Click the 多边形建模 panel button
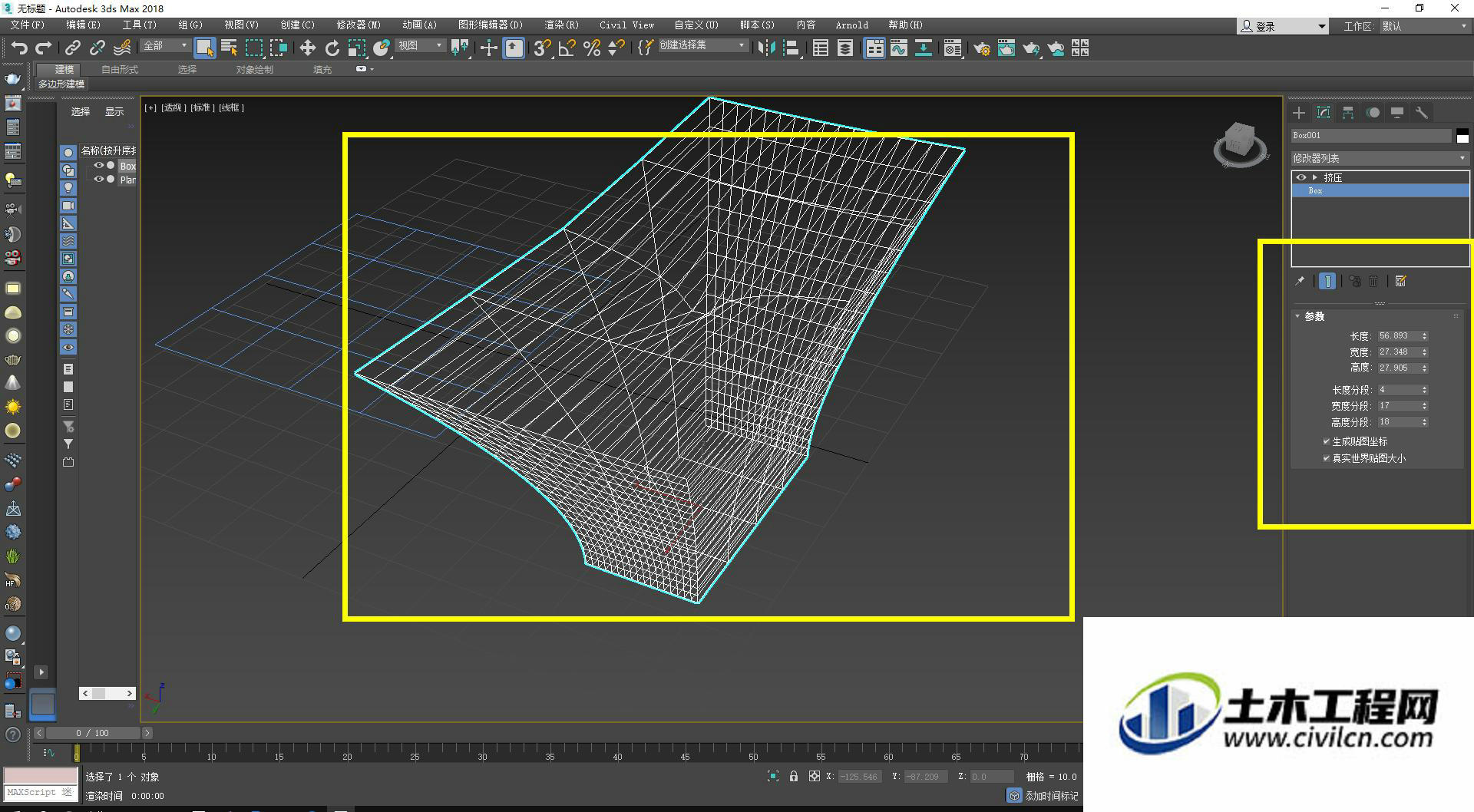Screen dimensions: 1474x812 [61, 84]
